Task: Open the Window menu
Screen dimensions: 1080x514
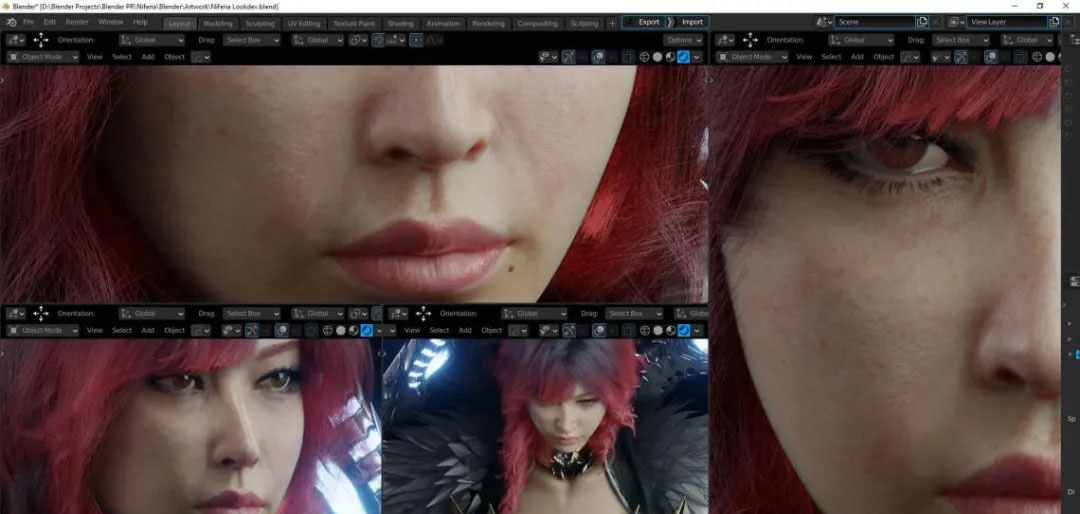Action: click(110, 22)
